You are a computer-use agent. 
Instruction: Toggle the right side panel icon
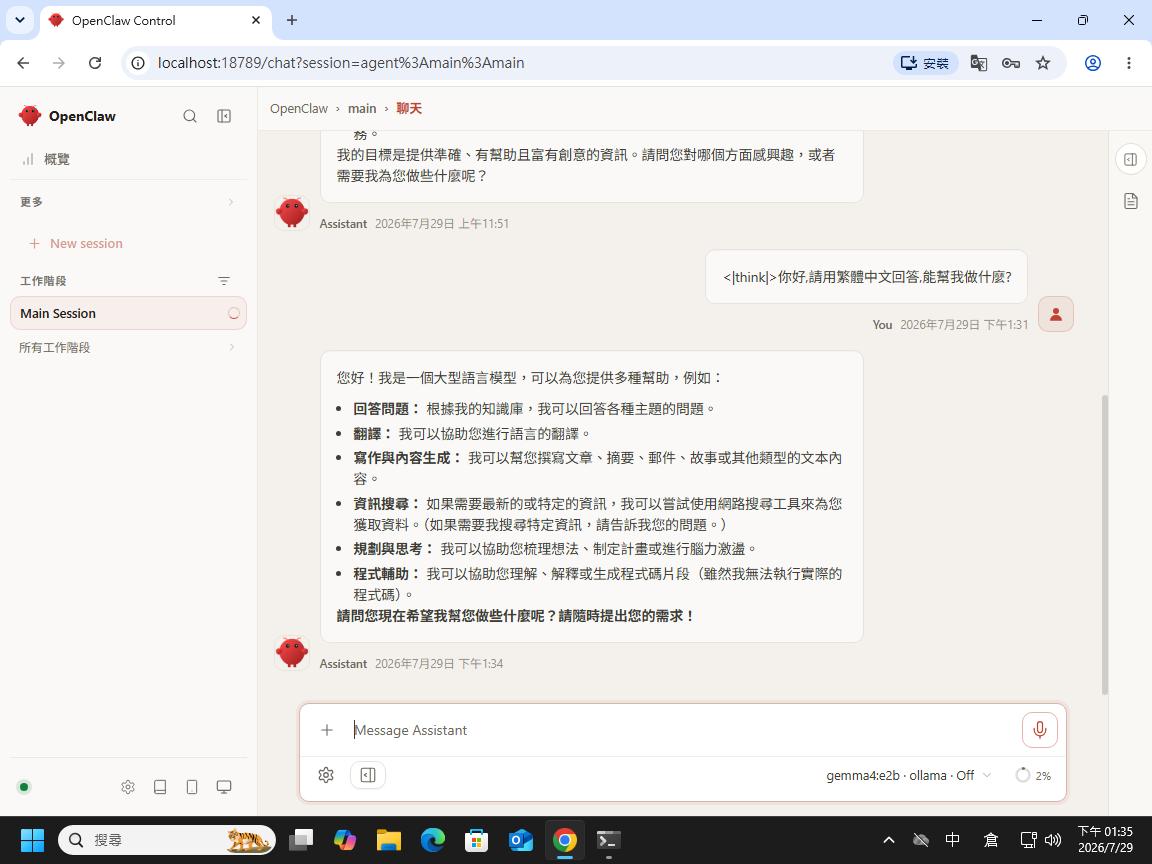coord(1131,159)
